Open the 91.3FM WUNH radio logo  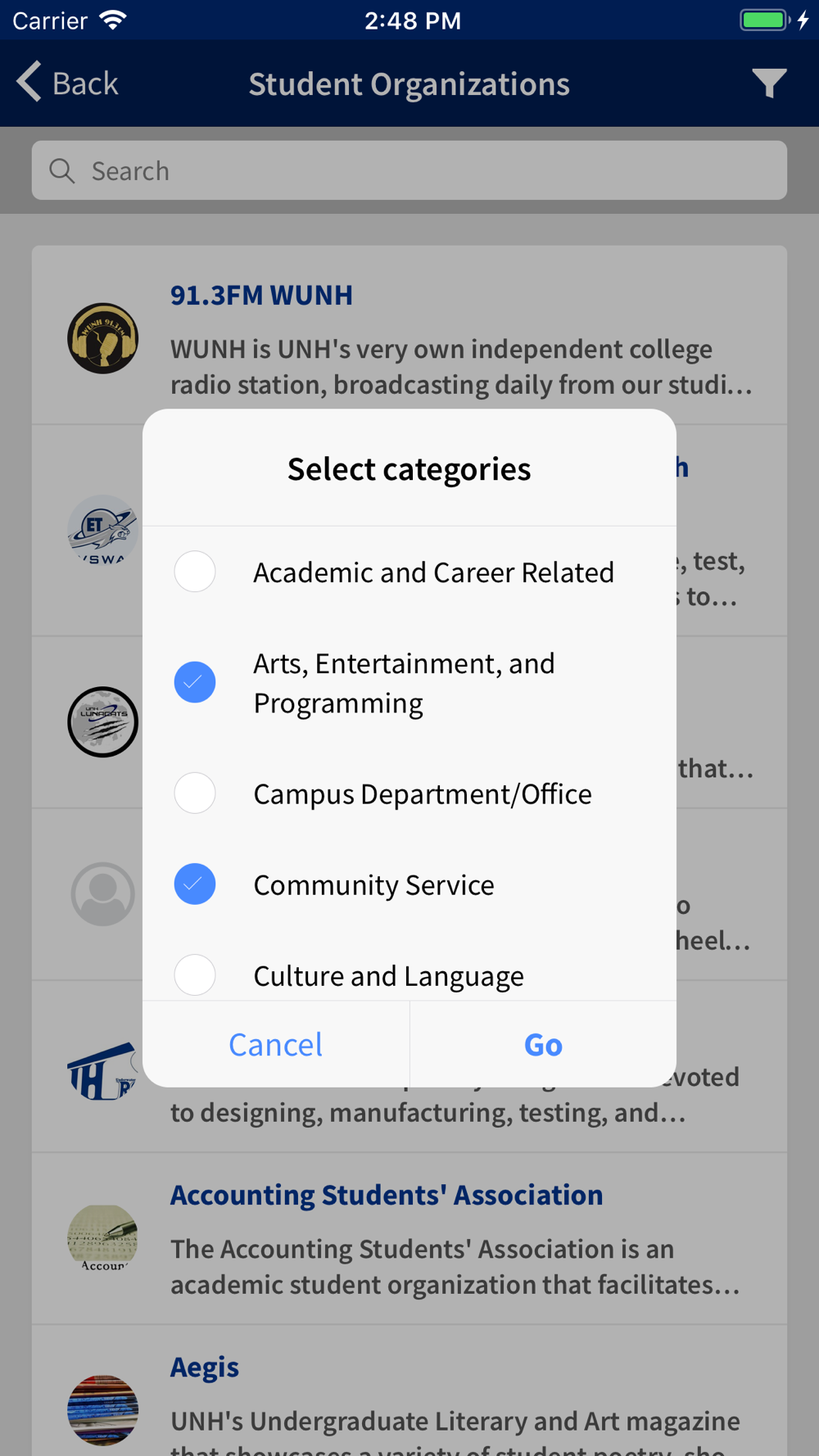[x=102, y=338]
